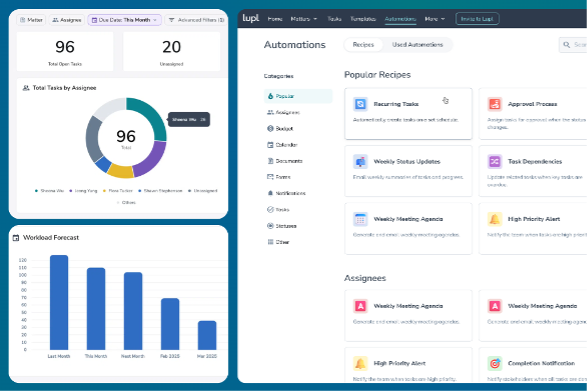588x392 pixels.
Task: Select the Budget category icon
Action: point(270,128)
